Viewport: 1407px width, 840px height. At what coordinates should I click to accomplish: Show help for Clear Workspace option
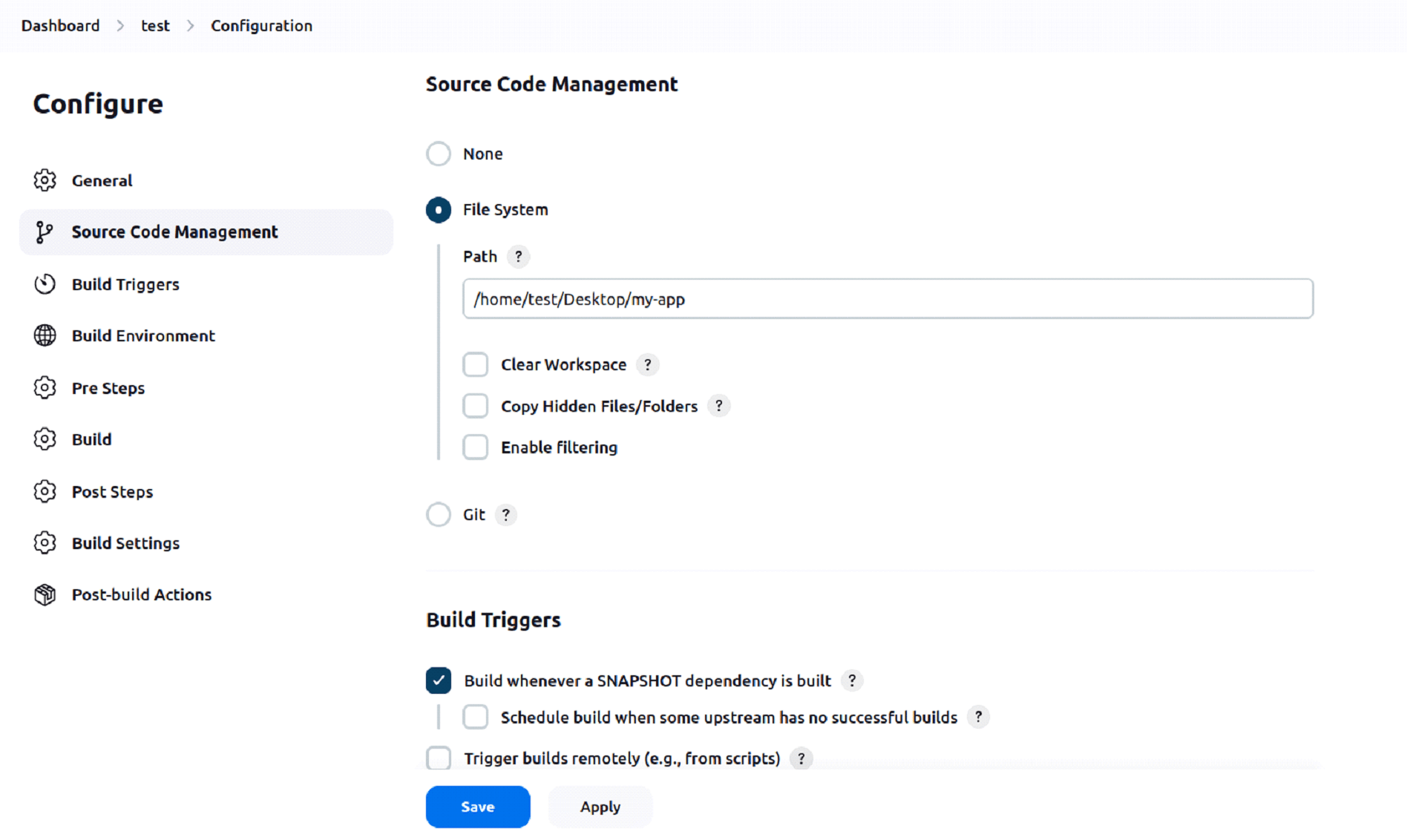(647, 364)
